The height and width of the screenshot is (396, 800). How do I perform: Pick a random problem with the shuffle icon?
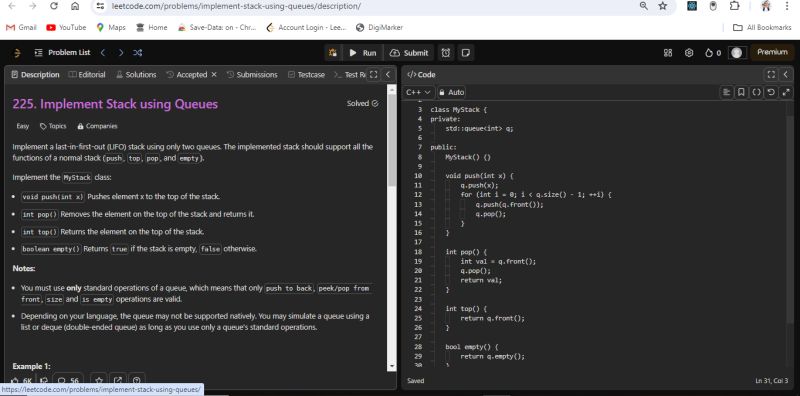pyautogui.click(x=138, y=53)
